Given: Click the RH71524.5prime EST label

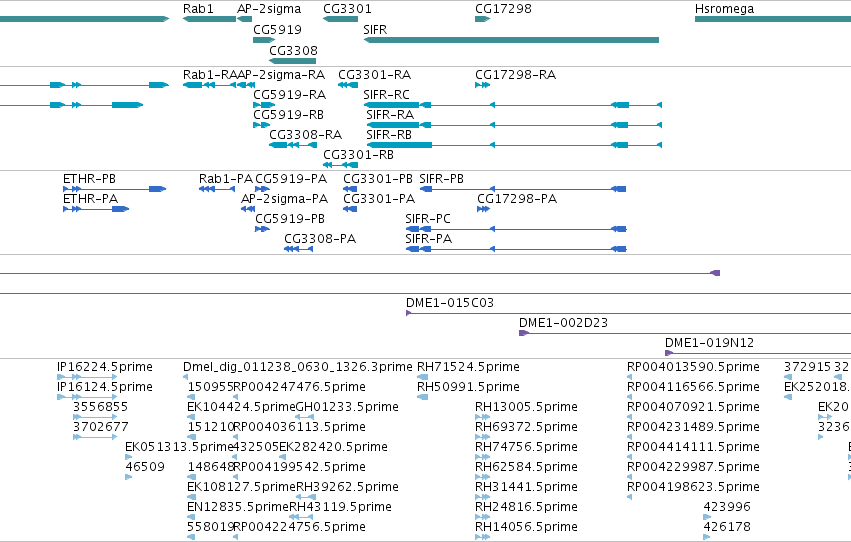Looking at the screenshot, I should click(x=468, y=367).
